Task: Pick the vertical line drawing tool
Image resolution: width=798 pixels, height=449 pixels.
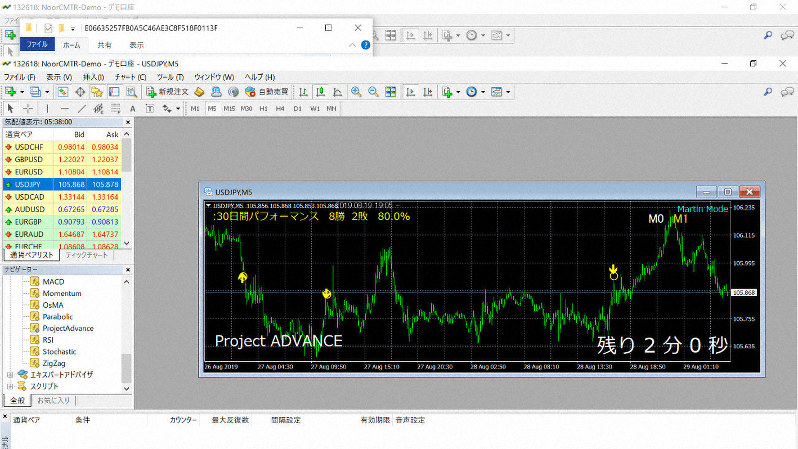Action: [x=48, y=108]
